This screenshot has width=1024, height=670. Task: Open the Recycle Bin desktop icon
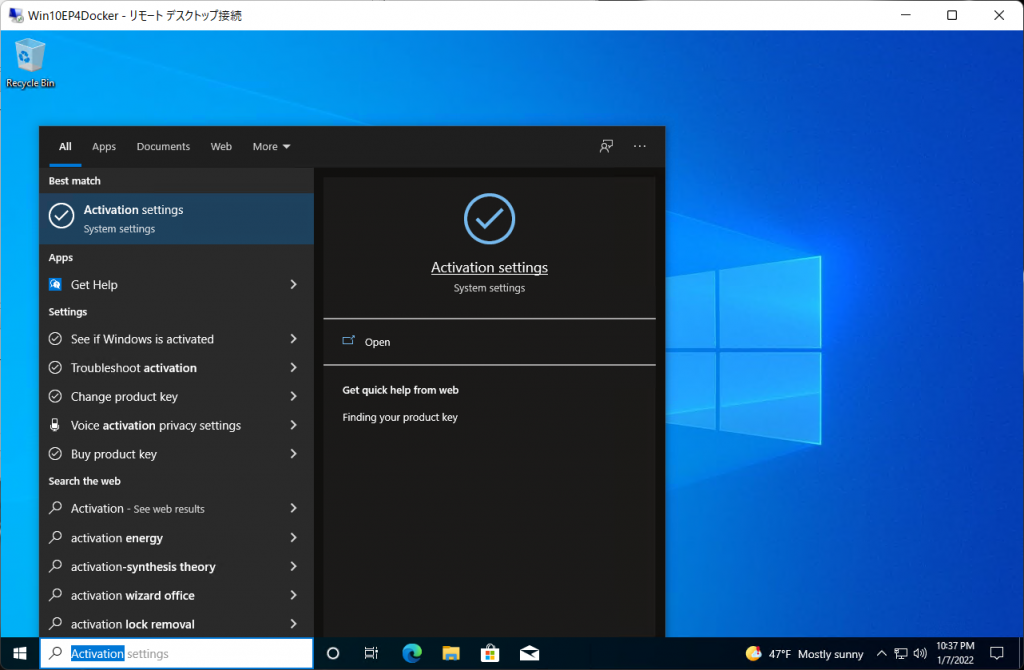point(29,63)
